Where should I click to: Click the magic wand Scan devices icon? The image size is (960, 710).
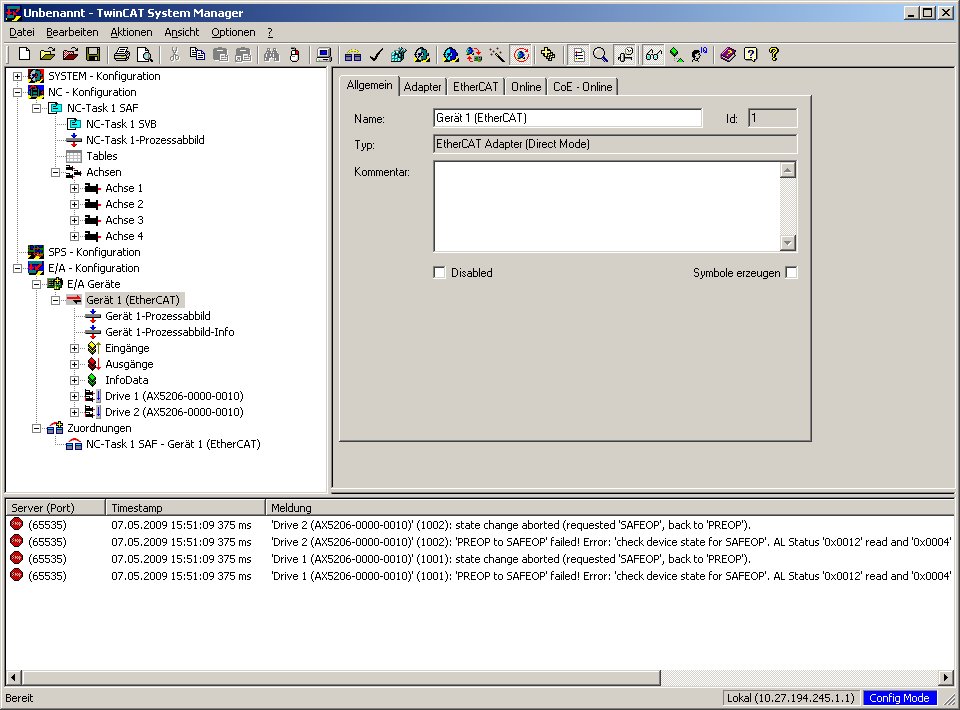click(x=497, y=54)
